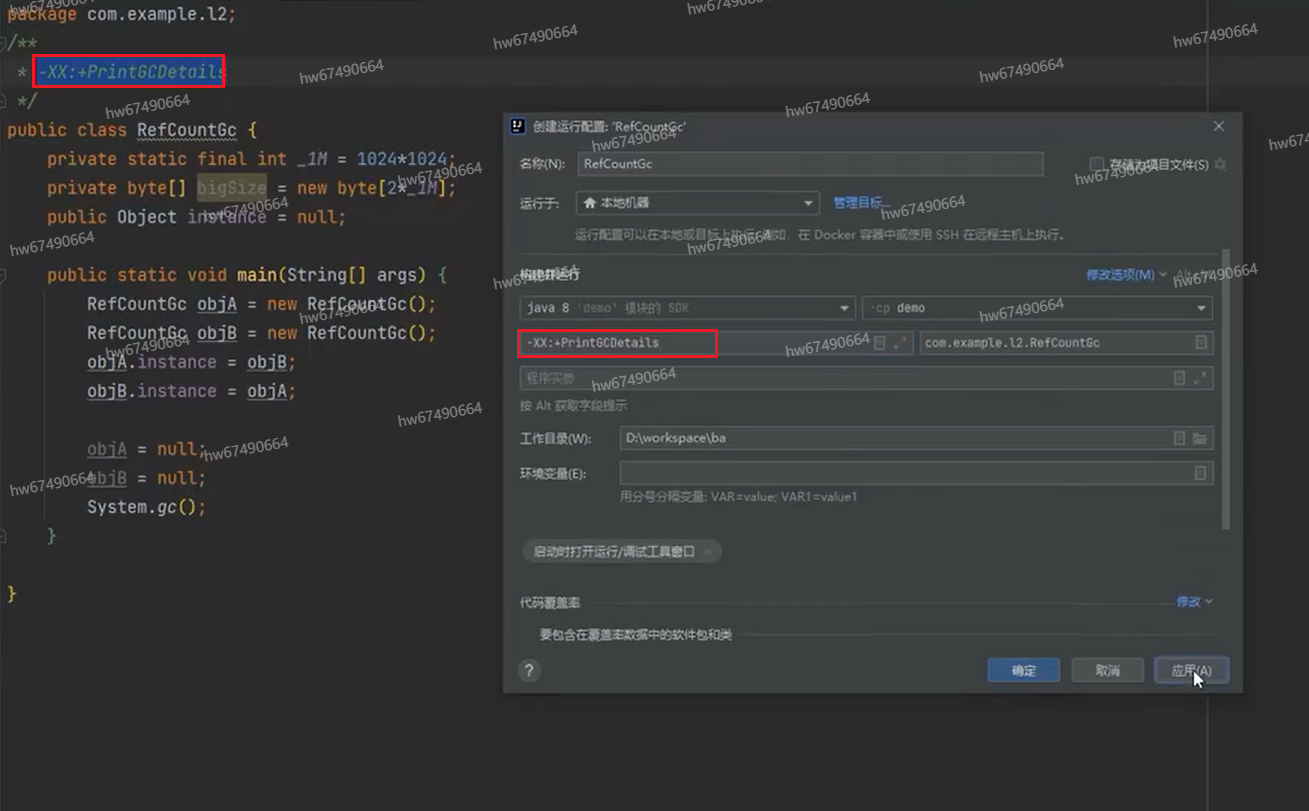Image resolution: width=1309 pixels, height=811 pixels.
Task: Open the gear settings beside store-as-project-file
Action: pyautogui.click(x=1220, y=164)
